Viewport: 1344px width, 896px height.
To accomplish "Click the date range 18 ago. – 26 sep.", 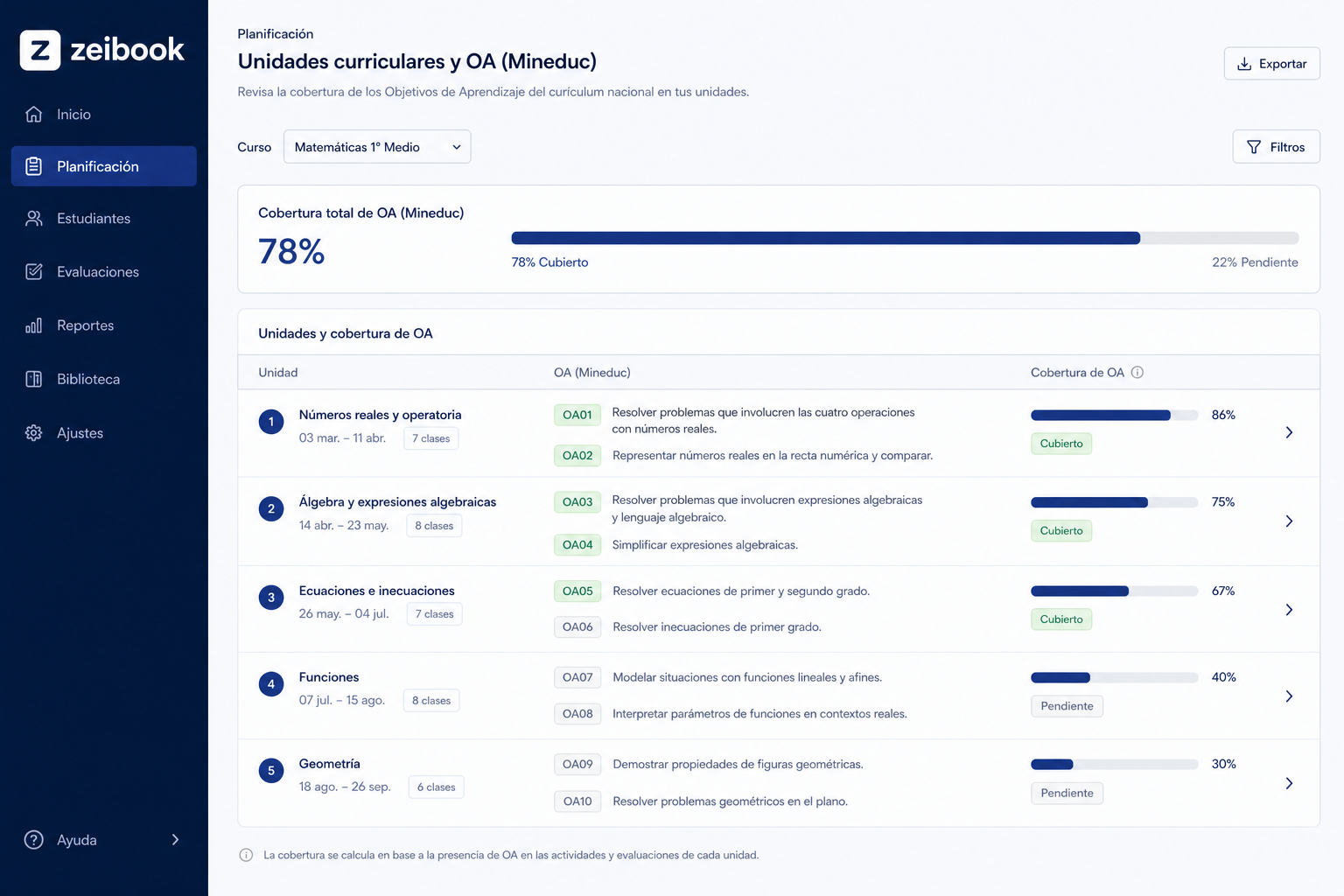I will coord(345,787).
